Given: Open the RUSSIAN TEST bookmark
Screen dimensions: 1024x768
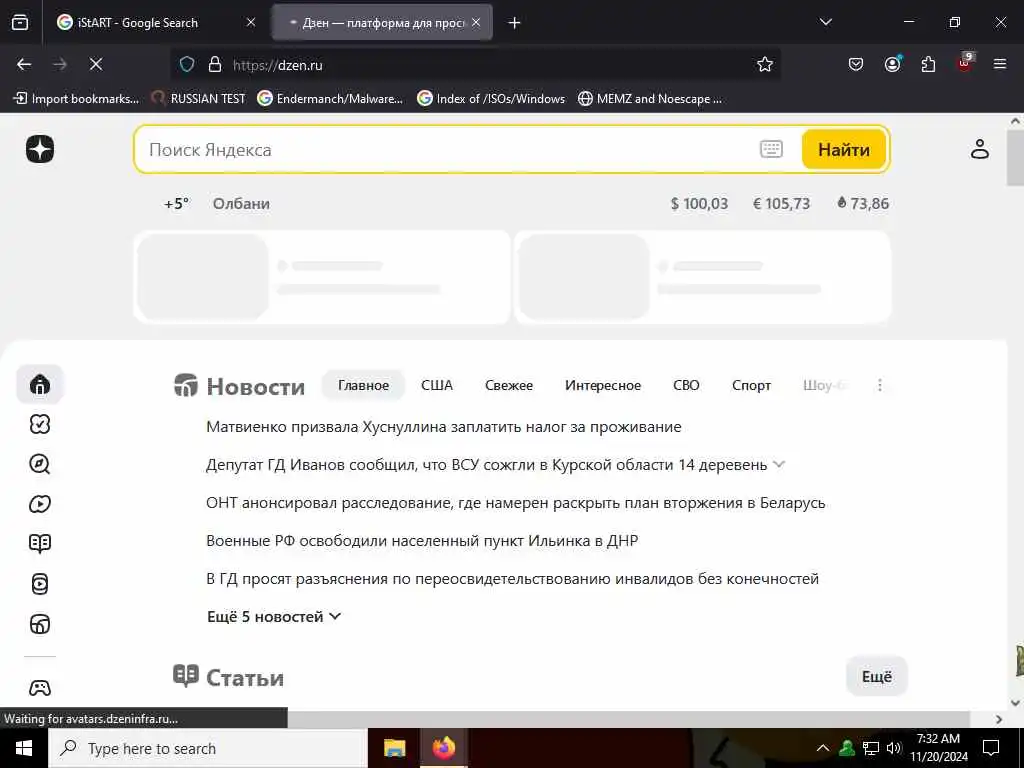Looking at the screenshot, I should tap(198, 99).
